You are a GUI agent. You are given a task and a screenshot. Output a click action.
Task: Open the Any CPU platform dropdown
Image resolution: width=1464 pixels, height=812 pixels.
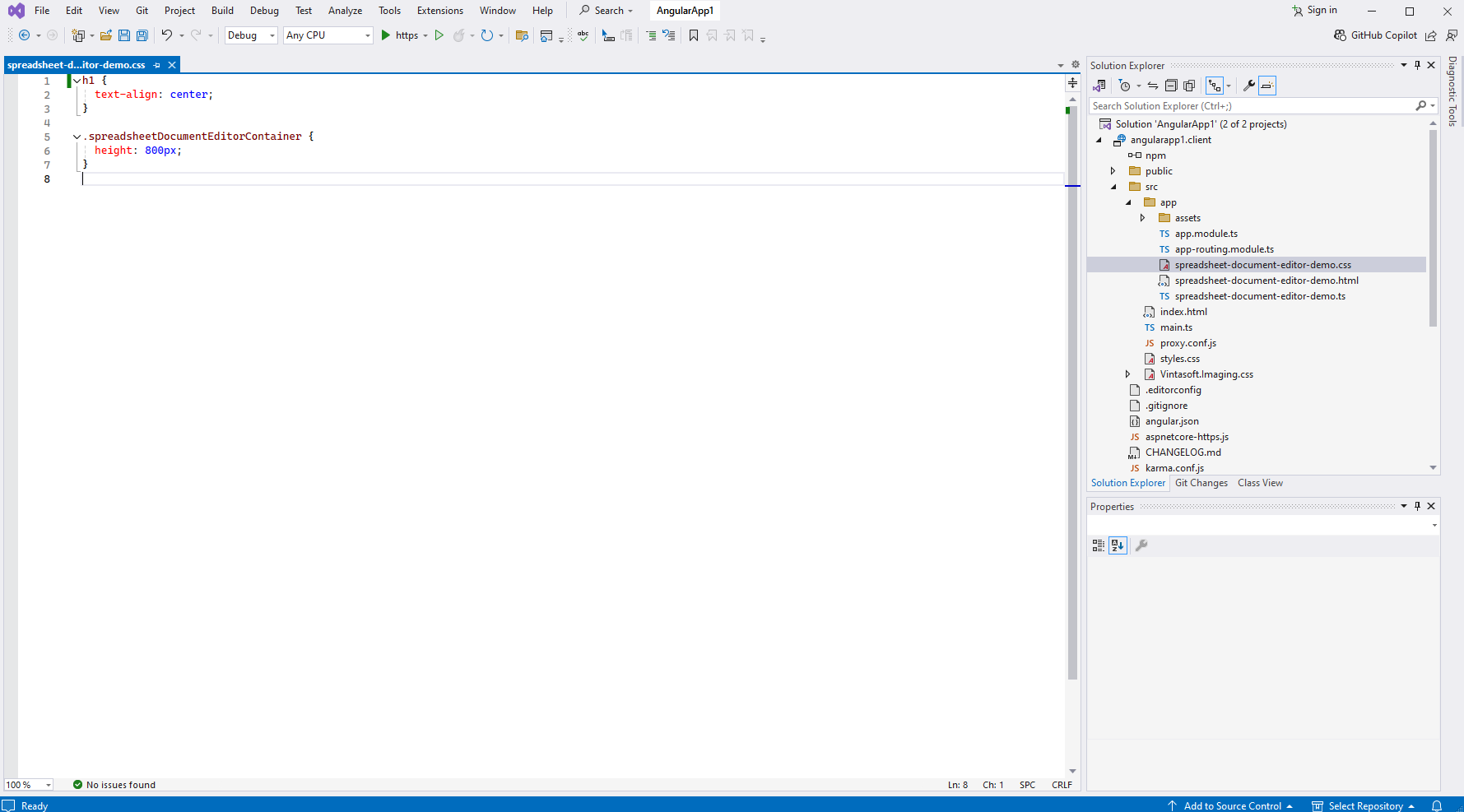pos(328,35)
